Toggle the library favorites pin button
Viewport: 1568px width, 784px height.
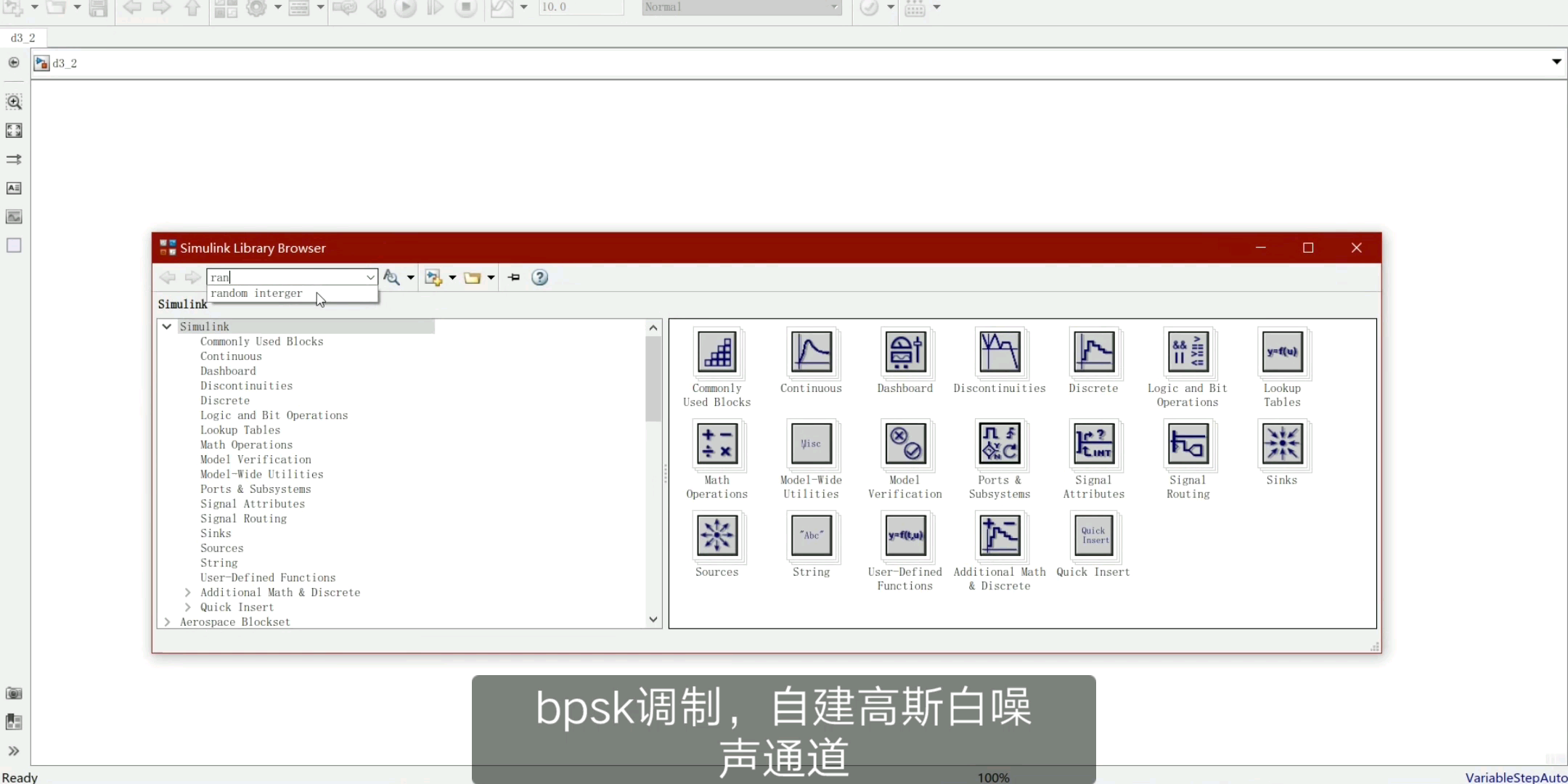pos(513,277)
